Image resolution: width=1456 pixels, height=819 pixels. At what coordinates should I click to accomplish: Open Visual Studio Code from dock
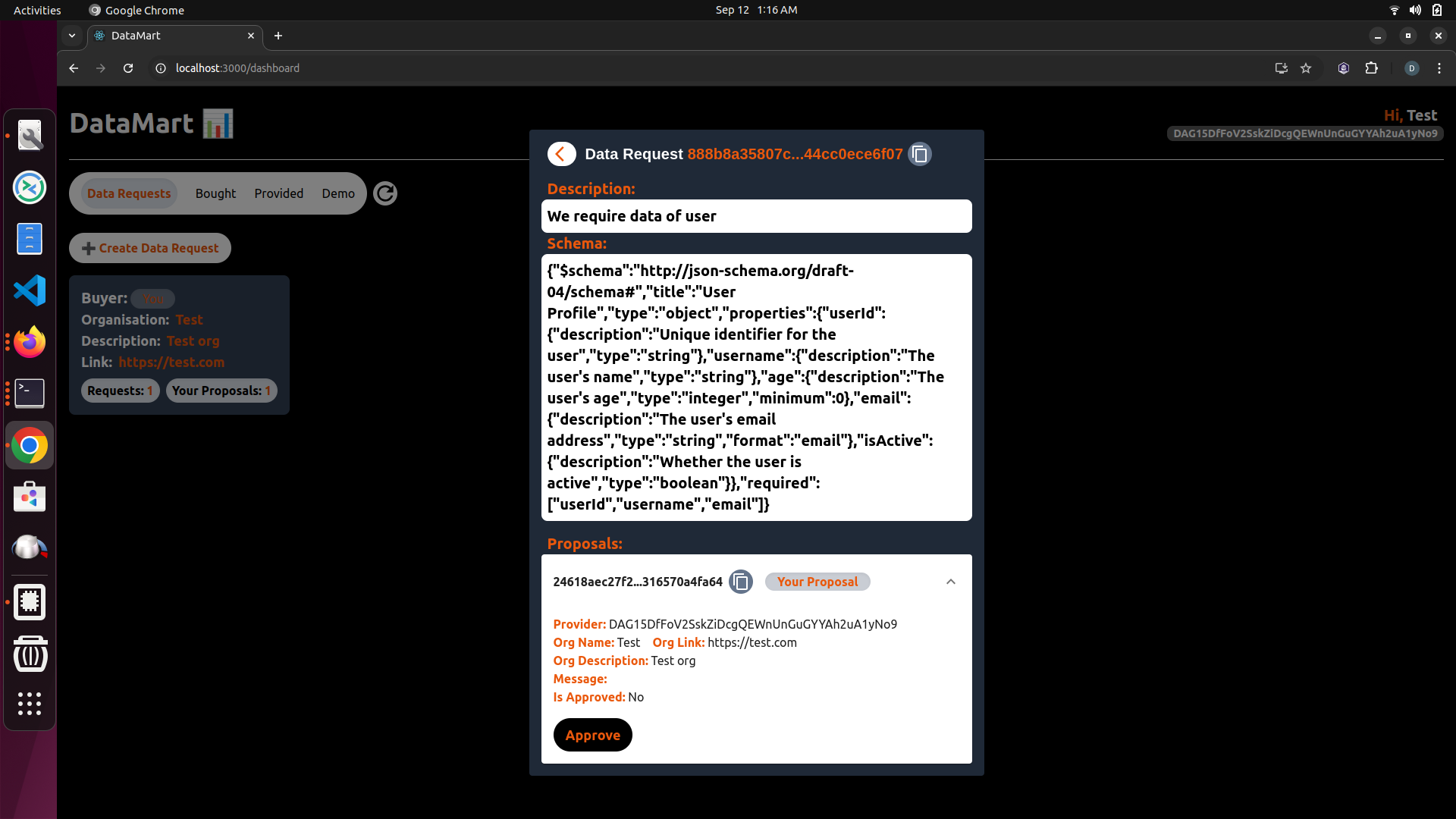pos(30,290)
